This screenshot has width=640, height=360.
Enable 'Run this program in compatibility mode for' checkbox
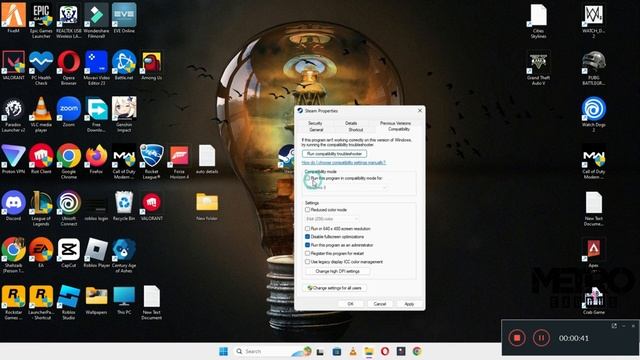click(x=308, y=178)
